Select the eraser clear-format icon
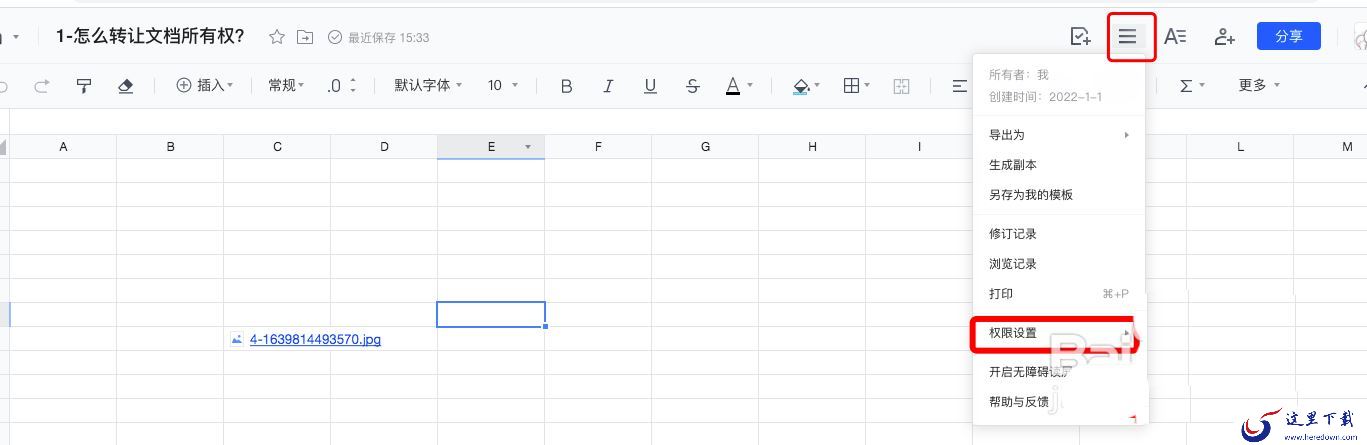Image resolution: width=1367 pixels, height=445 pixels. click(125, 86)
